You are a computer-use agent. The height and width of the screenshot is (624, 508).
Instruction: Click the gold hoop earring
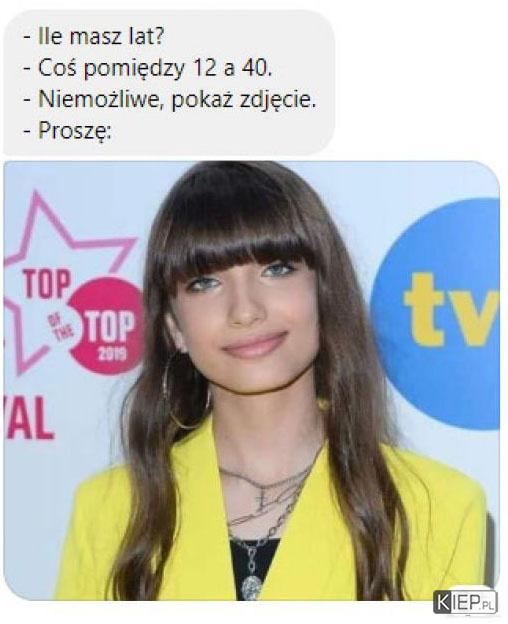point(184,392)
